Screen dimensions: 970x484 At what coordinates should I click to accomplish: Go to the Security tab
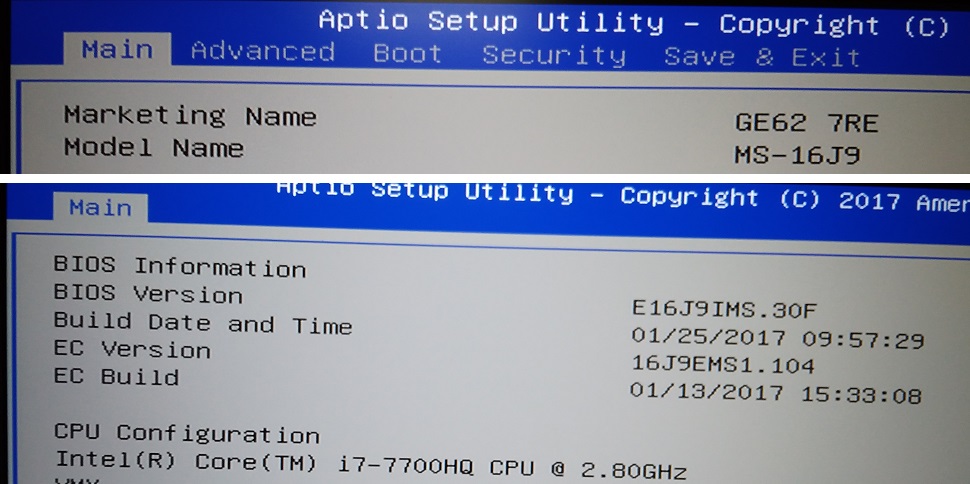[x=554, y=56]
